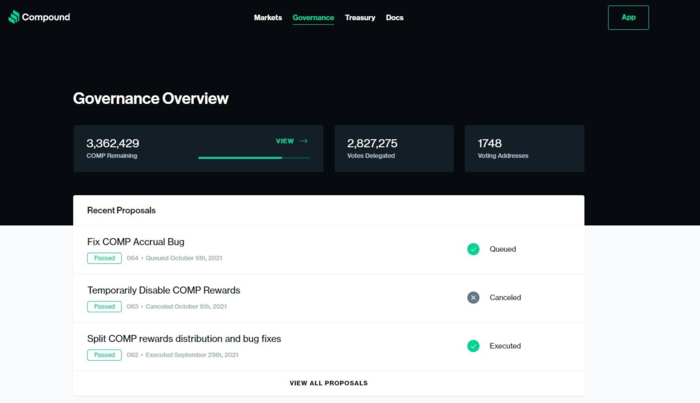Click the Passed badge on proposal 063
The height and width of the screenshot is (403, 700).
tap(104, 307)
